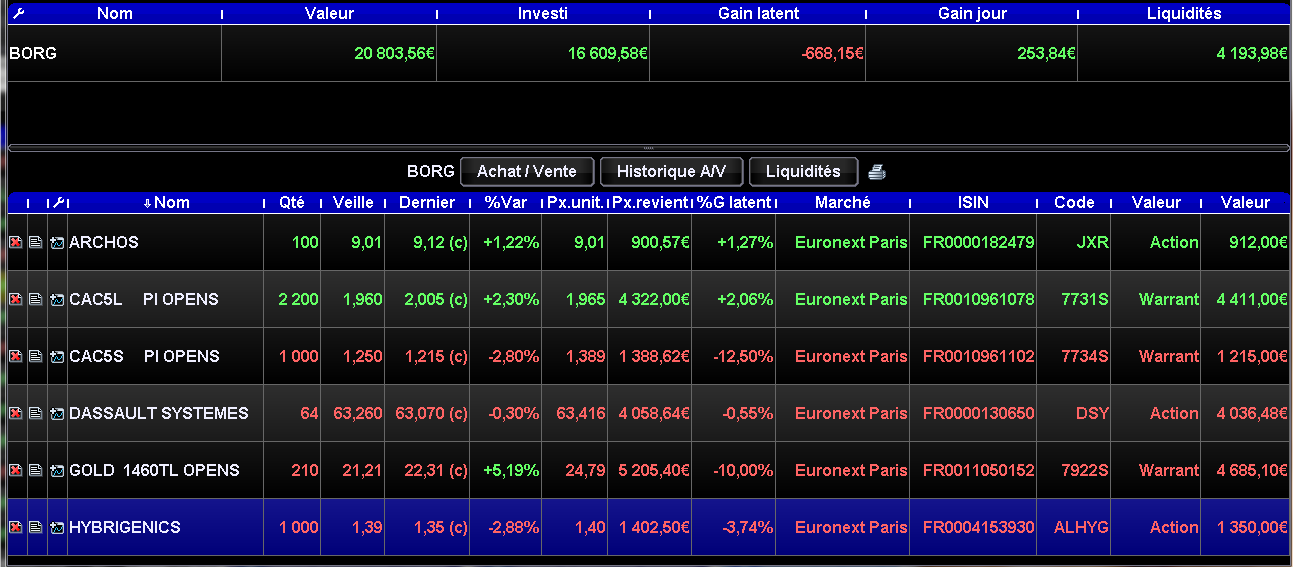The width and height of the screenshot is (1293, 567).
Task: Click the document icon on DASSAULT SYSTEMES row
Action: click(x=35, y=414)
